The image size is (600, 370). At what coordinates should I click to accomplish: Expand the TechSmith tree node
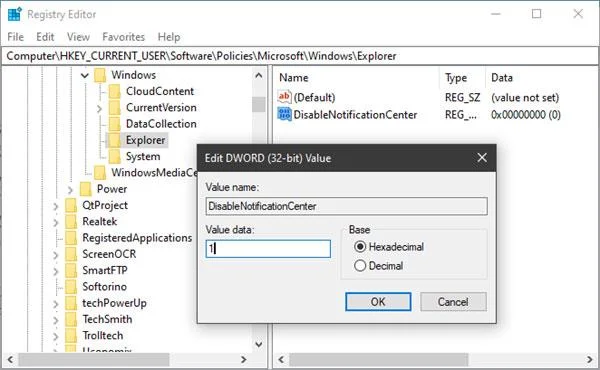(x=56, y=320)
